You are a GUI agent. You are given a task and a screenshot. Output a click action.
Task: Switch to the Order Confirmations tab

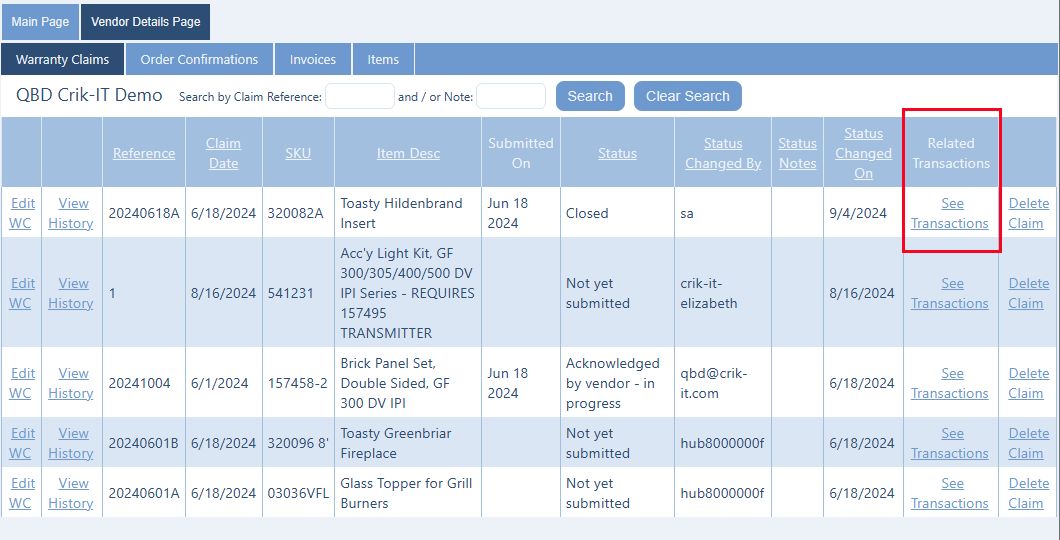199,59
